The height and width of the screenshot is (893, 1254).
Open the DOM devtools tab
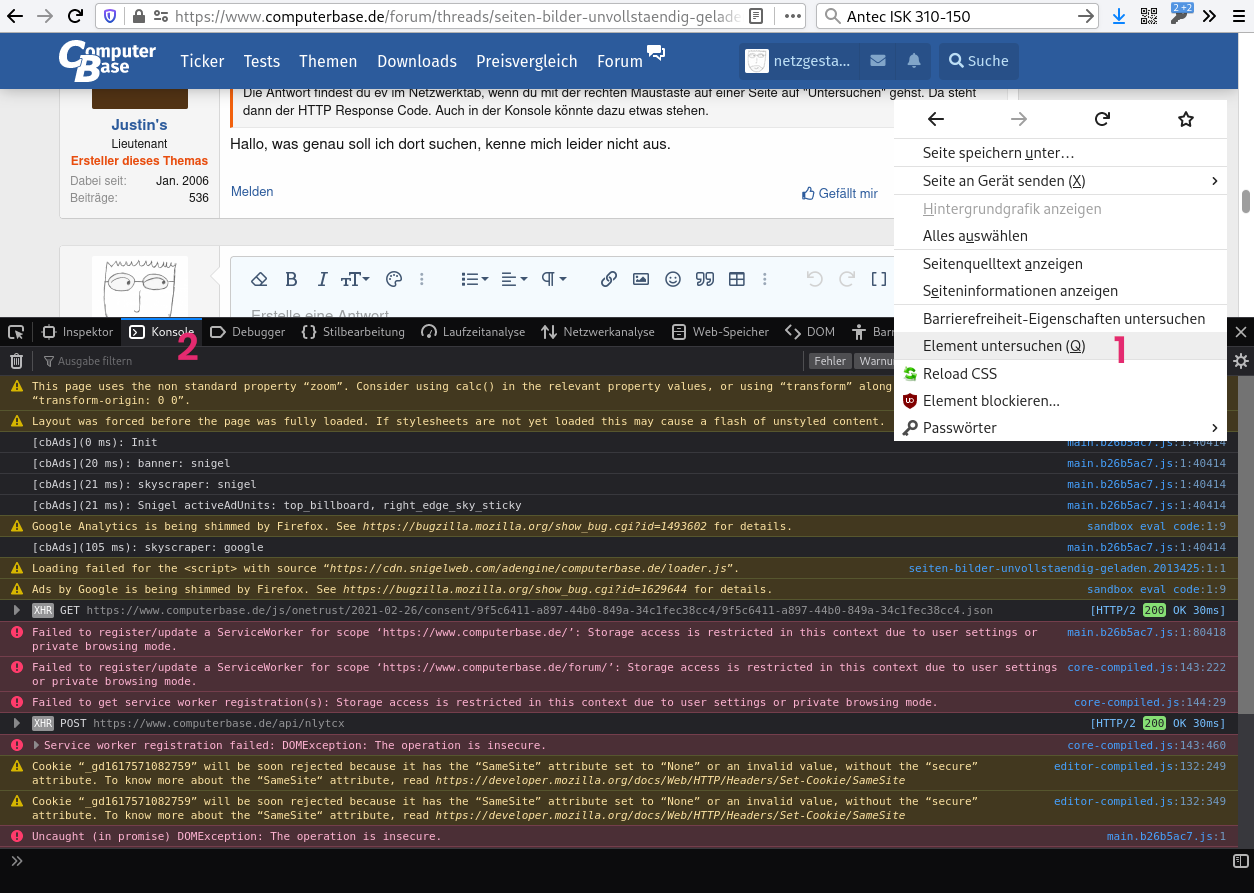tap(810, 332)
